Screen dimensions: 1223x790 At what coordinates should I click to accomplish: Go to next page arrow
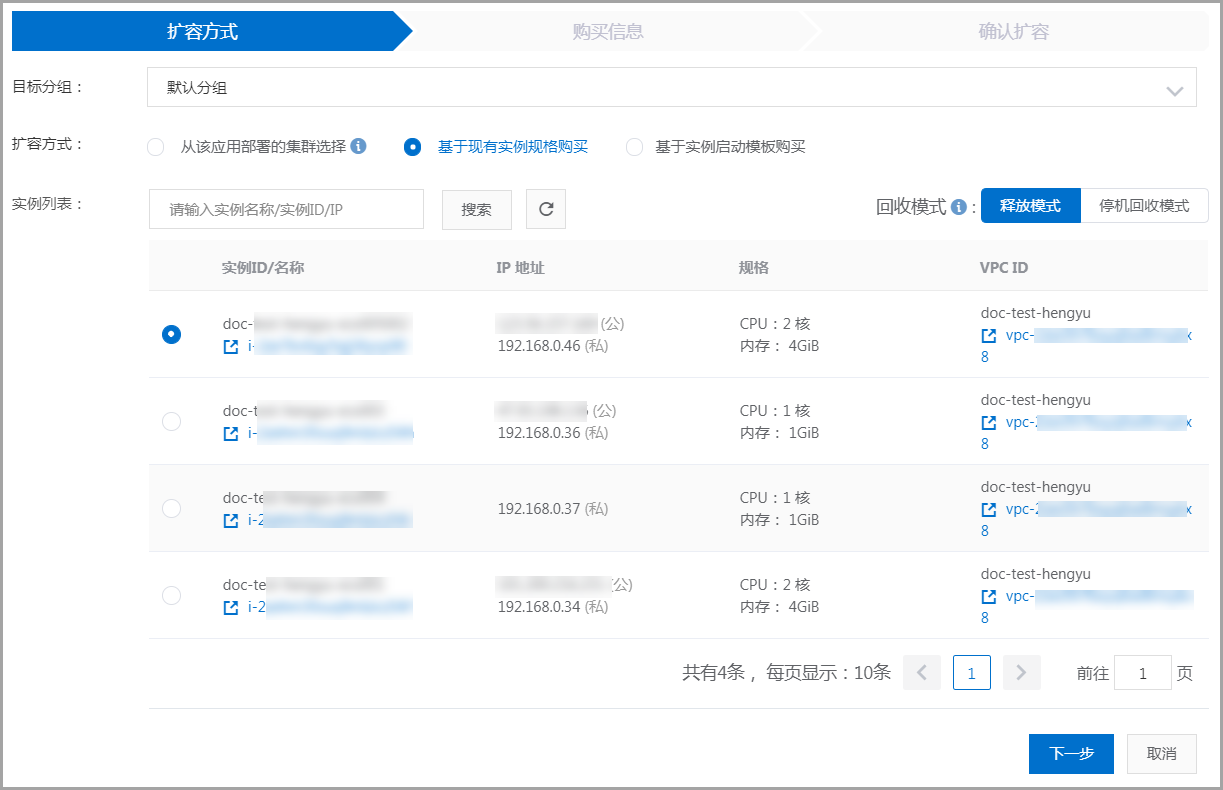[1022, 673]
